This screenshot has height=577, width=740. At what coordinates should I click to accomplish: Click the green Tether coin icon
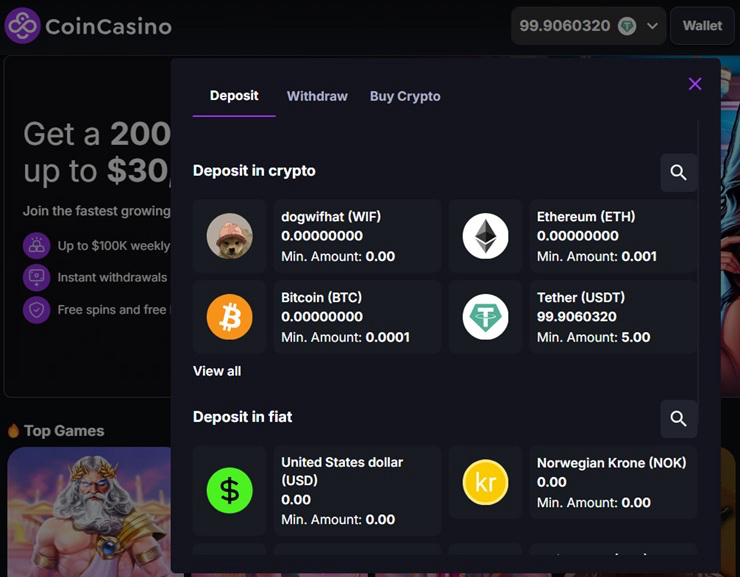tap(485, 318)
